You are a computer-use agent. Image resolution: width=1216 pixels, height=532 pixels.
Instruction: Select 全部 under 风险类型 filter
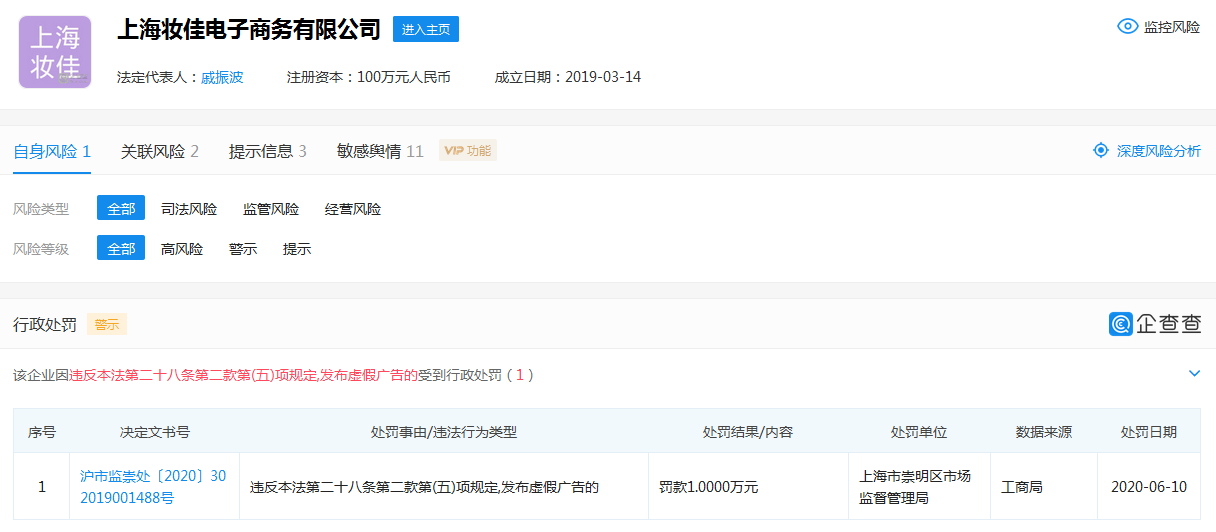pos(121,209)
